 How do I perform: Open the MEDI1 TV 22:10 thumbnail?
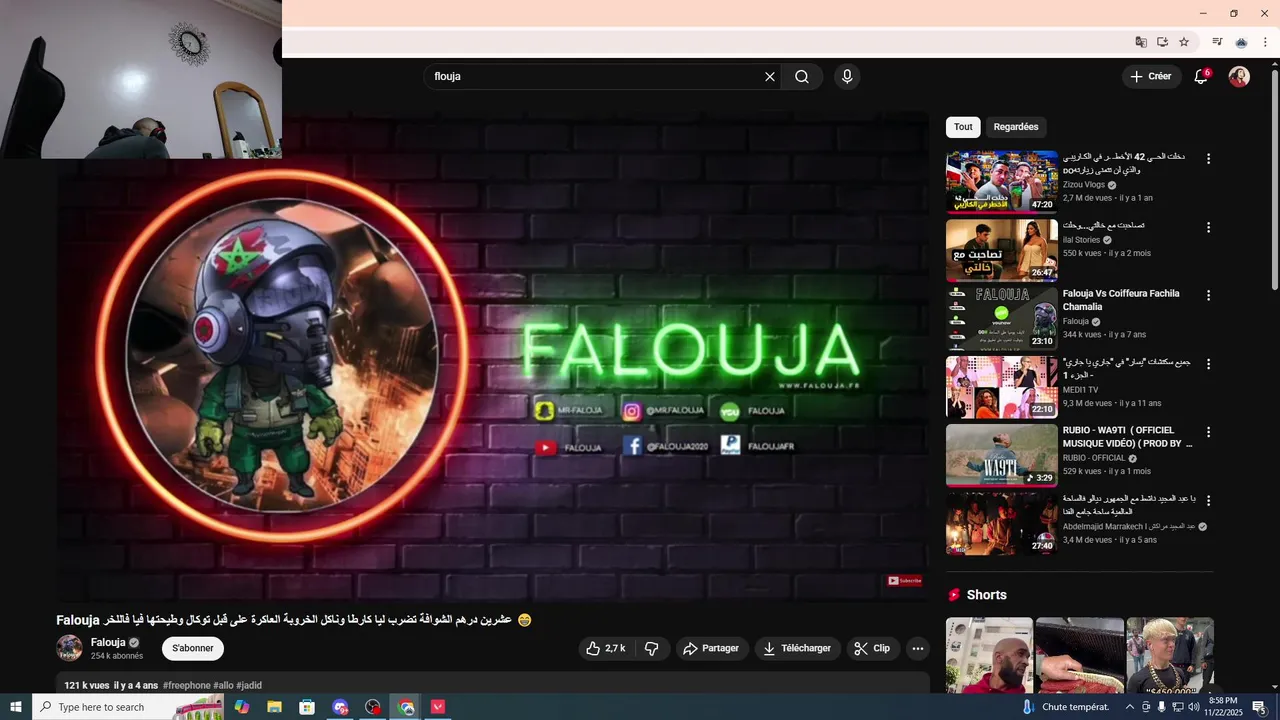coord(1002,387)
